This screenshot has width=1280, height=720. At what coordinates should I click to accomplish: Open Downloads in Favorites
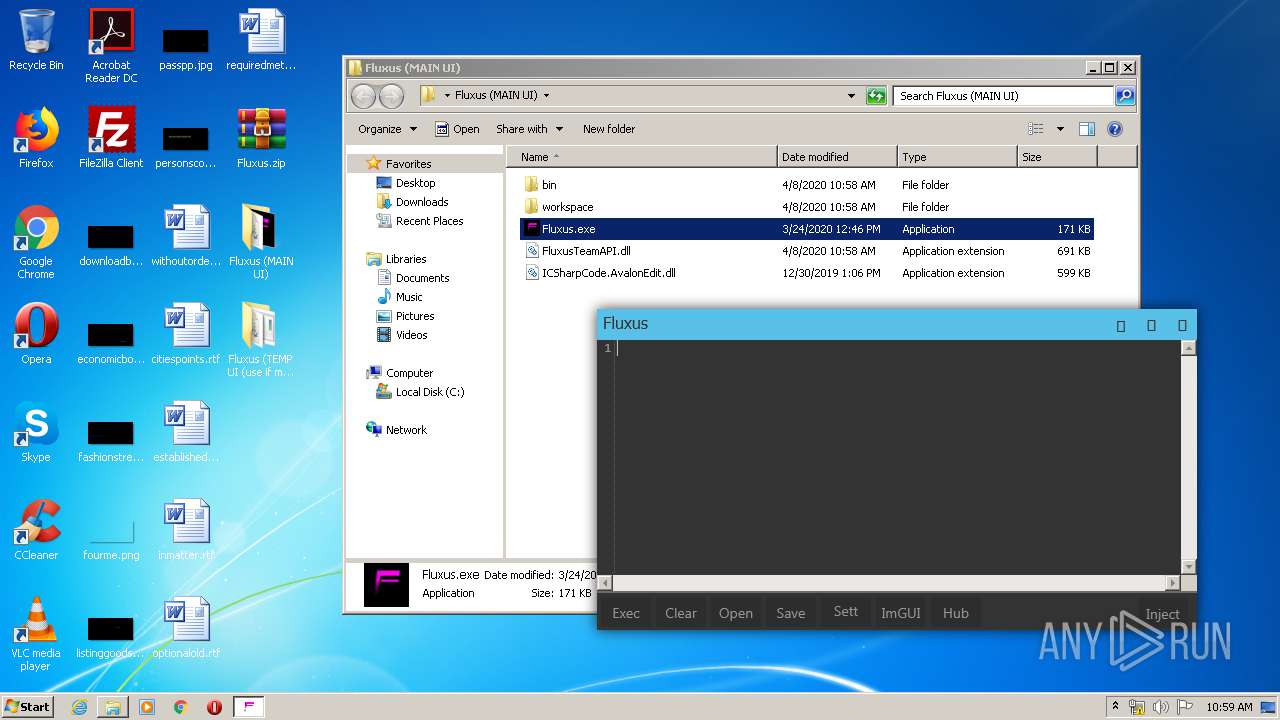tap(421, 202)
